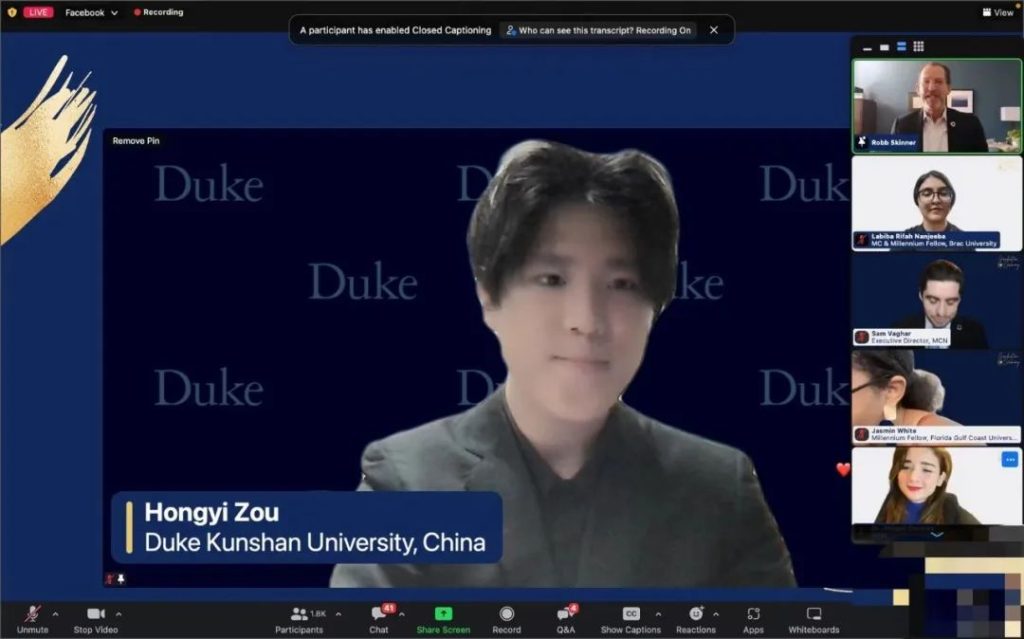Click "Who can see this transcript?" link

pos(598,30)
